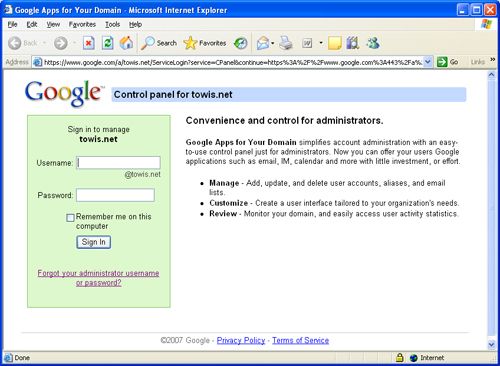Click the 'Customize' bullet text
This screenshot has width=500, height=366.
click(x=228, y=203)
